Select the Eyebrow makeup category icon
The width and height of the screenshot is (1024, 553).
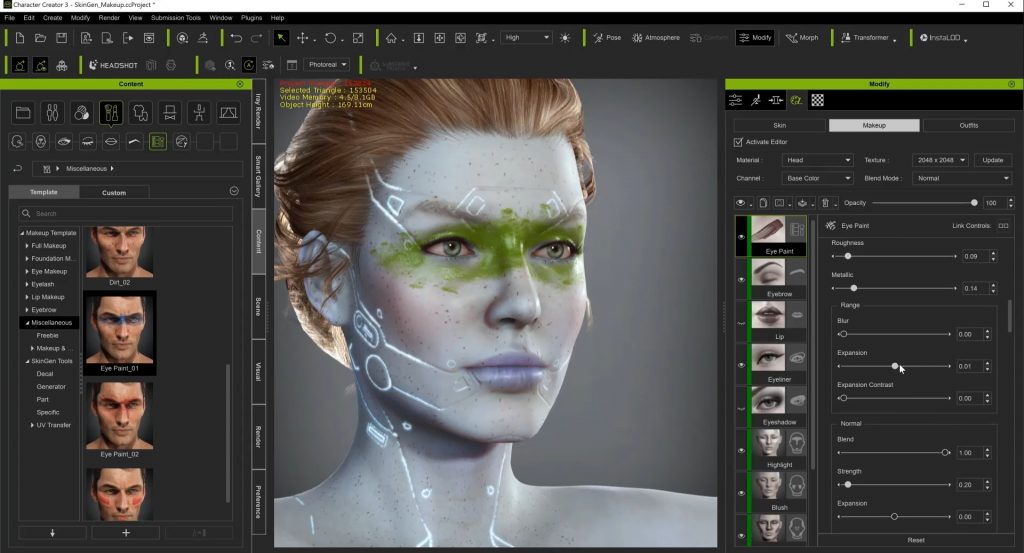click(x=134, y=141)
